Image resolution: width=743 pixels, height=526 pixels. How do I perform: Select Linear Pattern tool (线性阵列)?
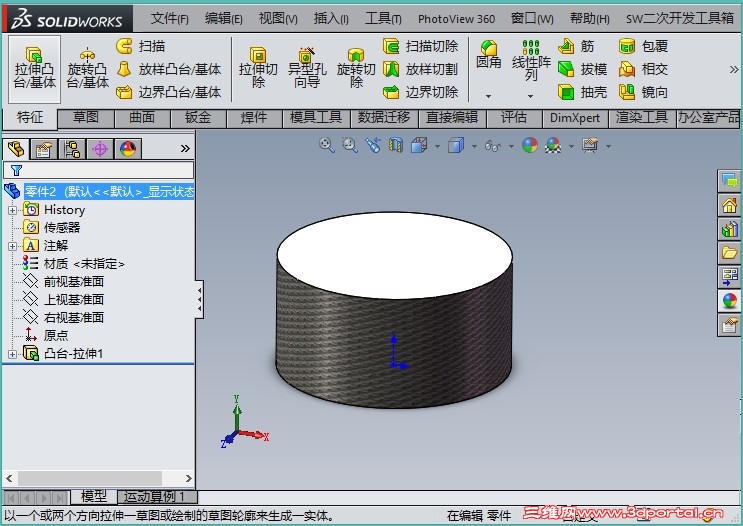pos(531,61)
